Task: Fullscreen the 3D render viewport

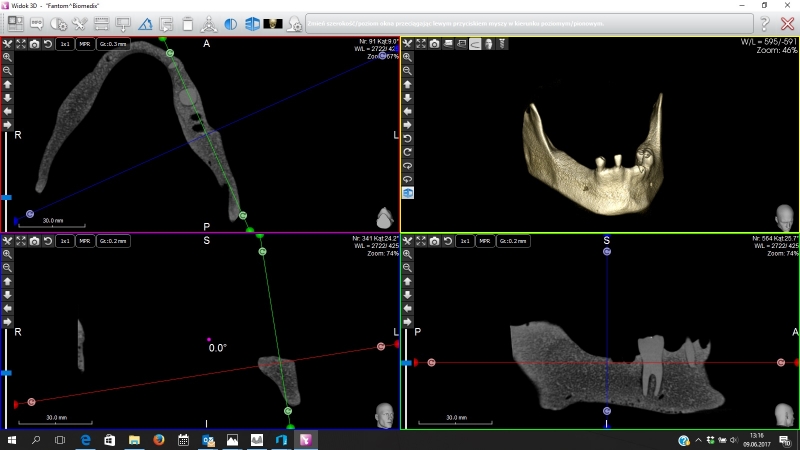Action: click(420, 45)
